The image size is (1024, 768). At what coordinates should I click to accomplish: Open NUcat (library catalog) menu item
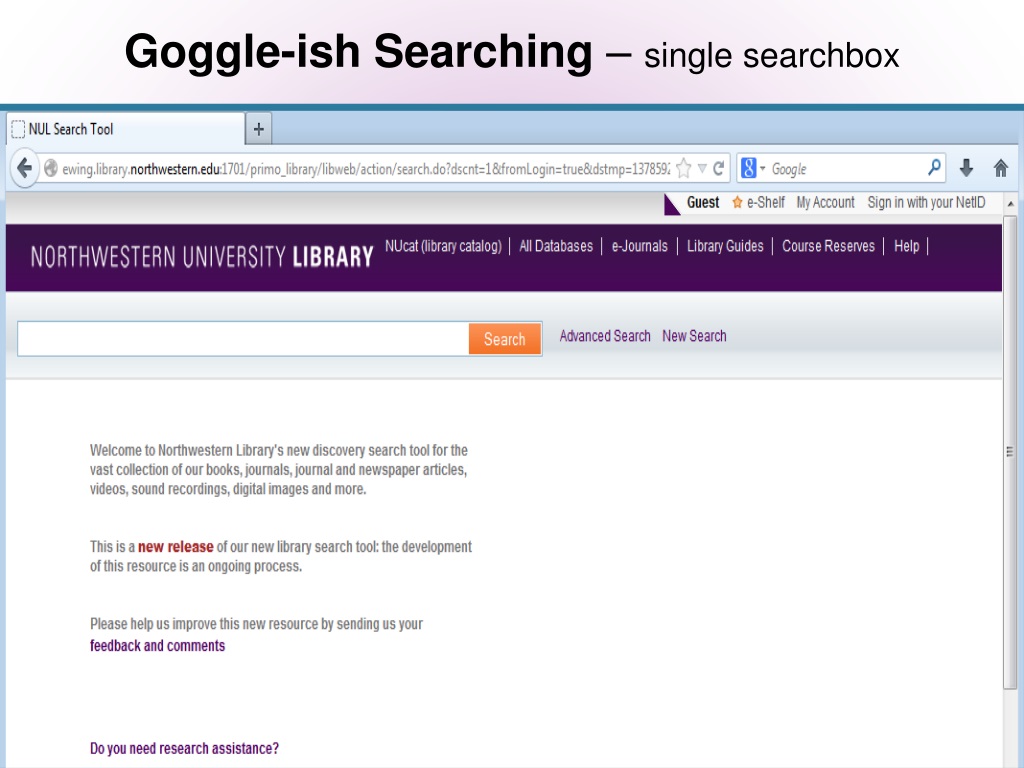443,246
